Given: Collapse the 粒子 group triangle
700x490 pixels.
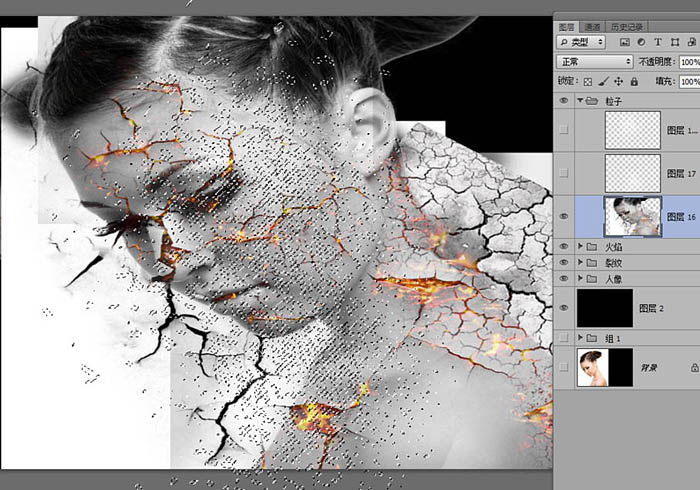Looking at the screenshot, I should coord(580,101).
